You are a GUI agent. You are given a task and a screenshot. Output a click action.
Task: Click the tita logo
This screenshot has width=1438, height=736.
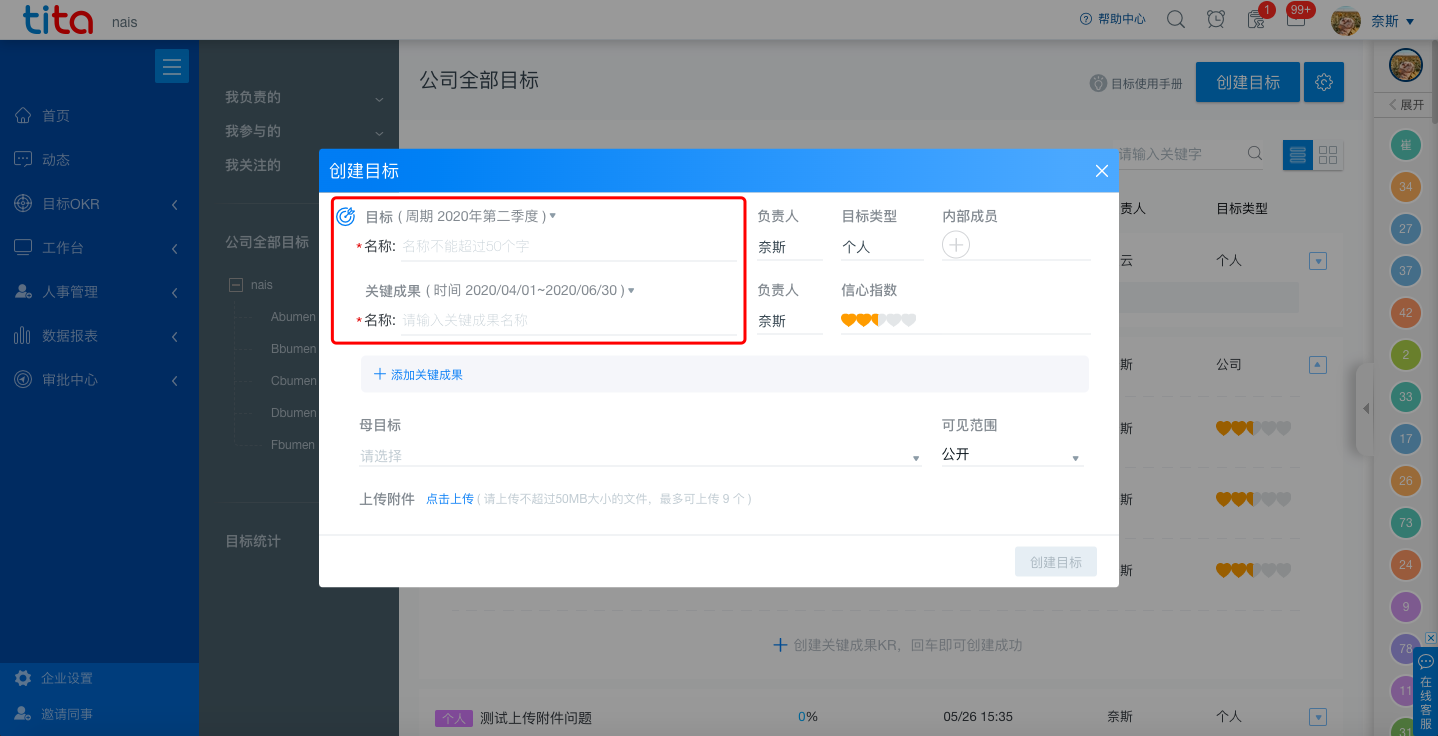click(58, 19)
